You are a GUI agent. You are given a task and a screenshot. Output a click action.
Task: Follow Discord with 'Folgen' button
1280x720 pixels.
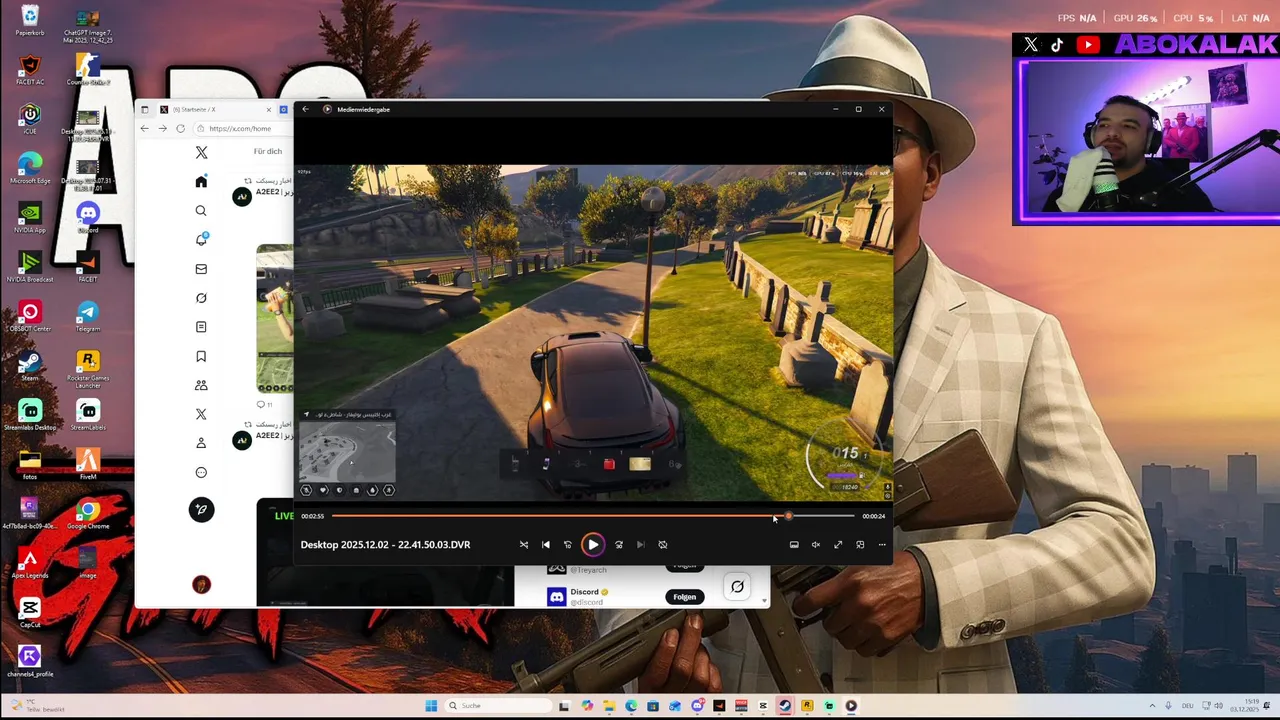[684, 597]
